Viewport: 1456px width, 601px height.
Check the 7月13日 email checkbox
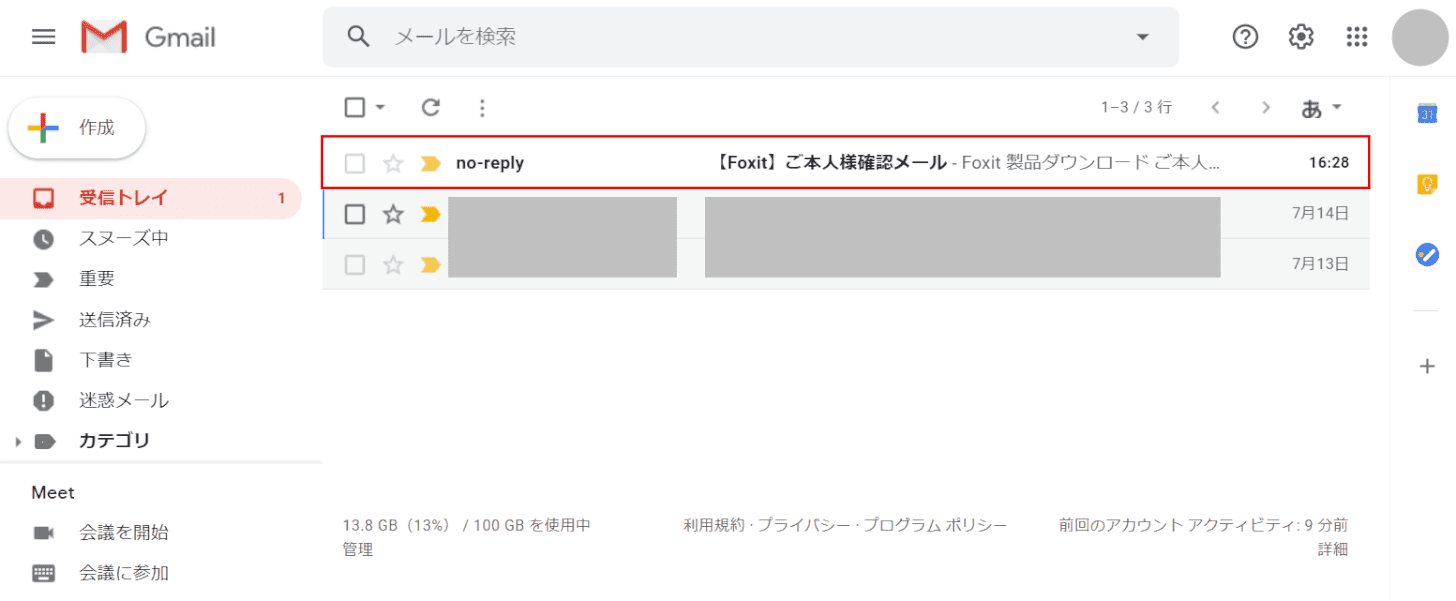(x=355, y=265)
